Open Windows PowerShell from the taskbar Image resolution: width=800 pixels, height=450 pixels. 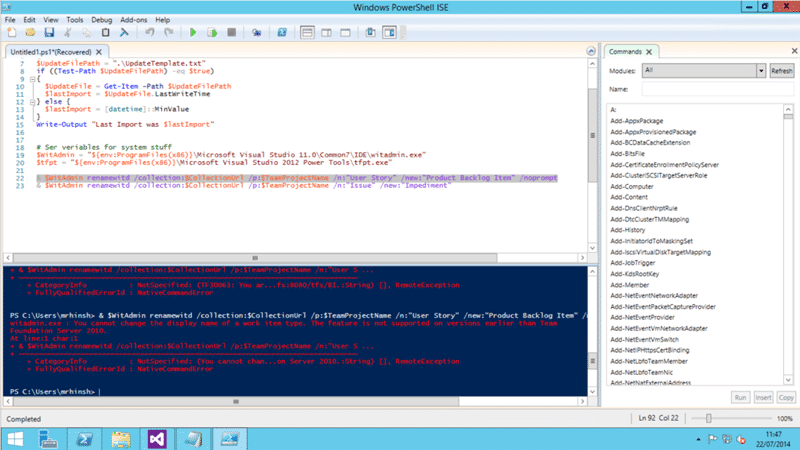point(85,439)
